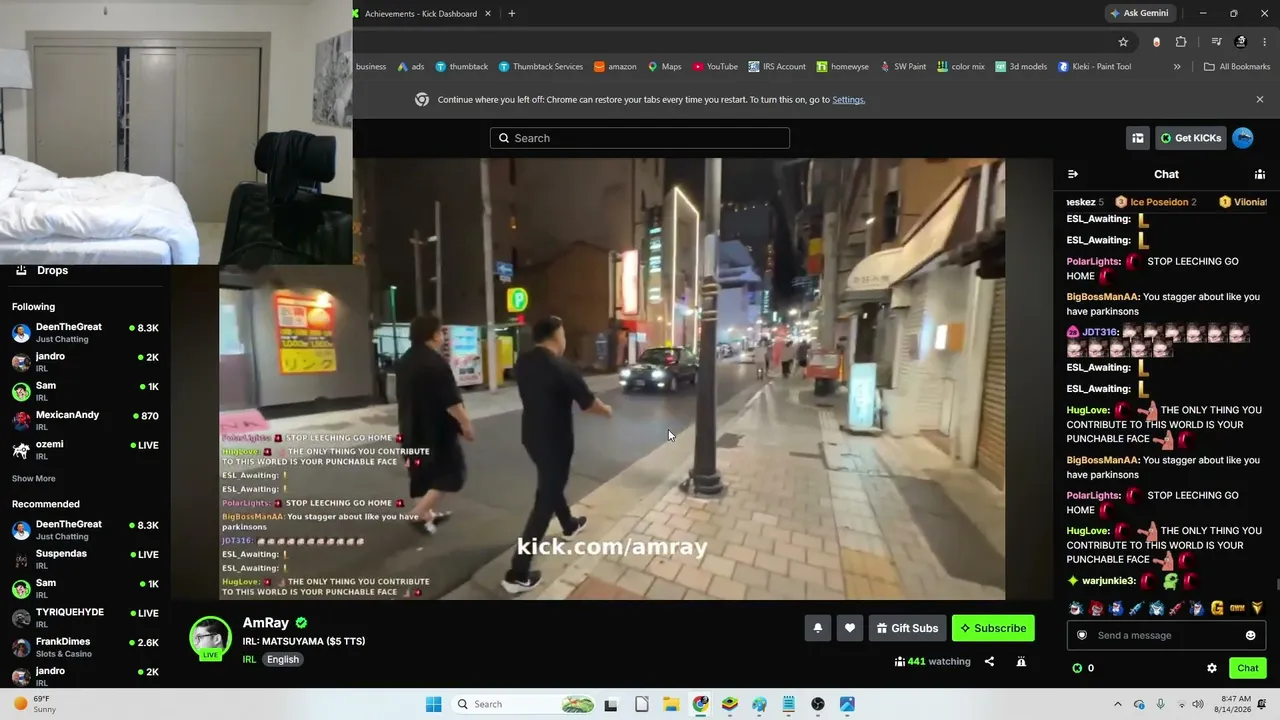1280x720 pixels.
Task: Click the Gift Subs button
Action: tap(907, 628)
